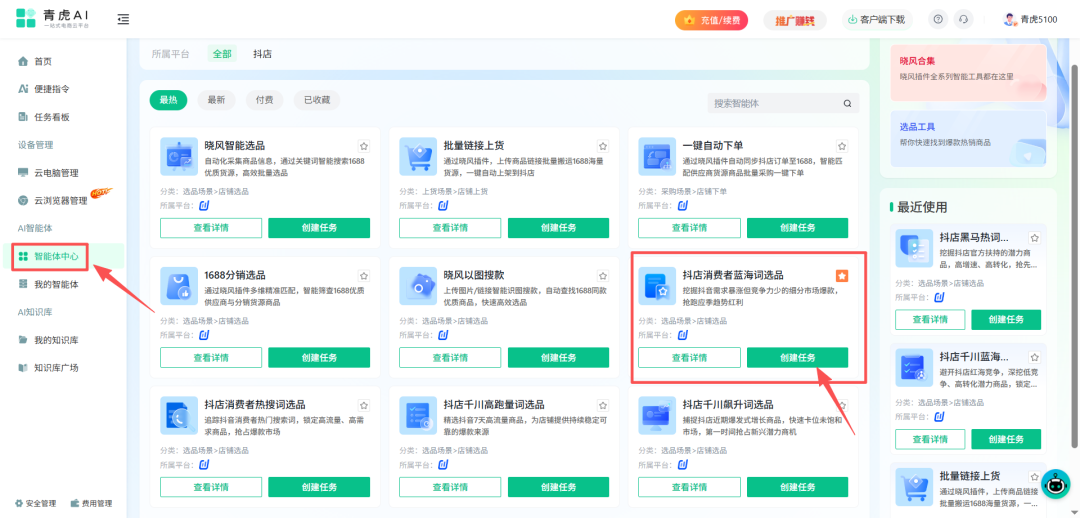This screenshot has height=518, width=1080.
Task: Favorite 晓风智能选品 with its star
Action: point(364,146)
